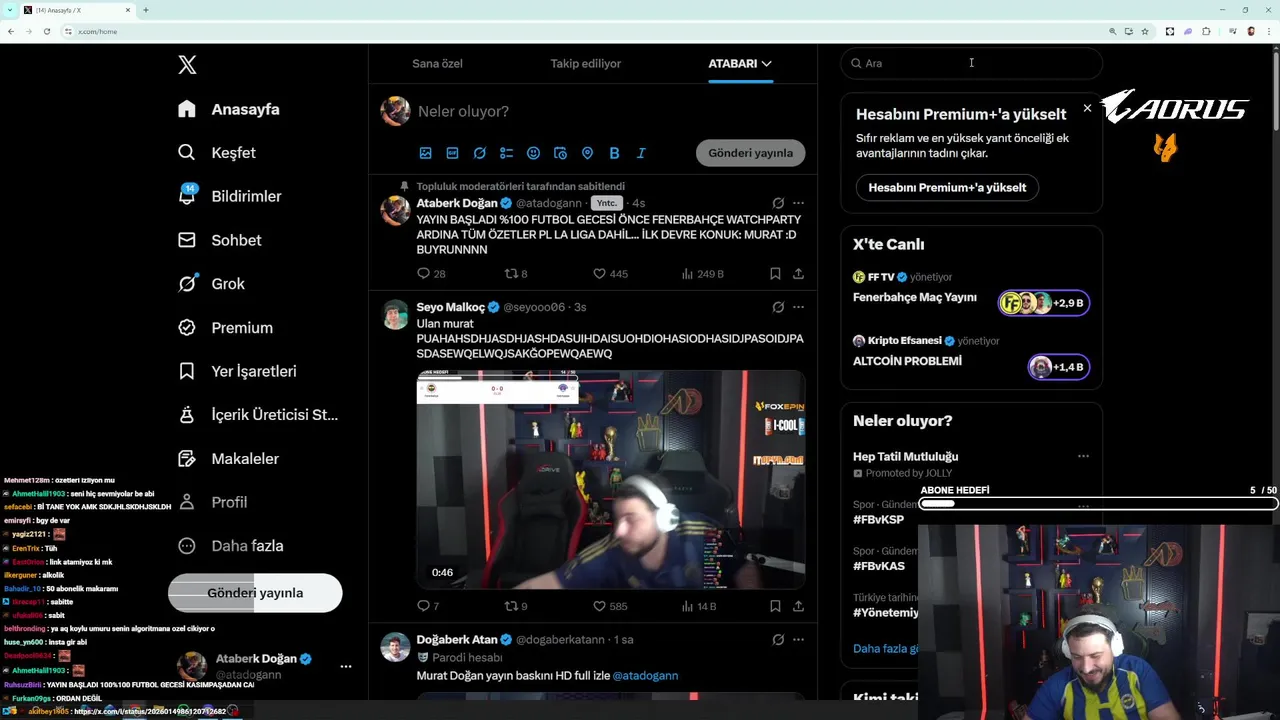Viewport: 1280px width, 720px height.
Task: Open Seyo Malkoç's profile avatar
Action: click(395, 314)
